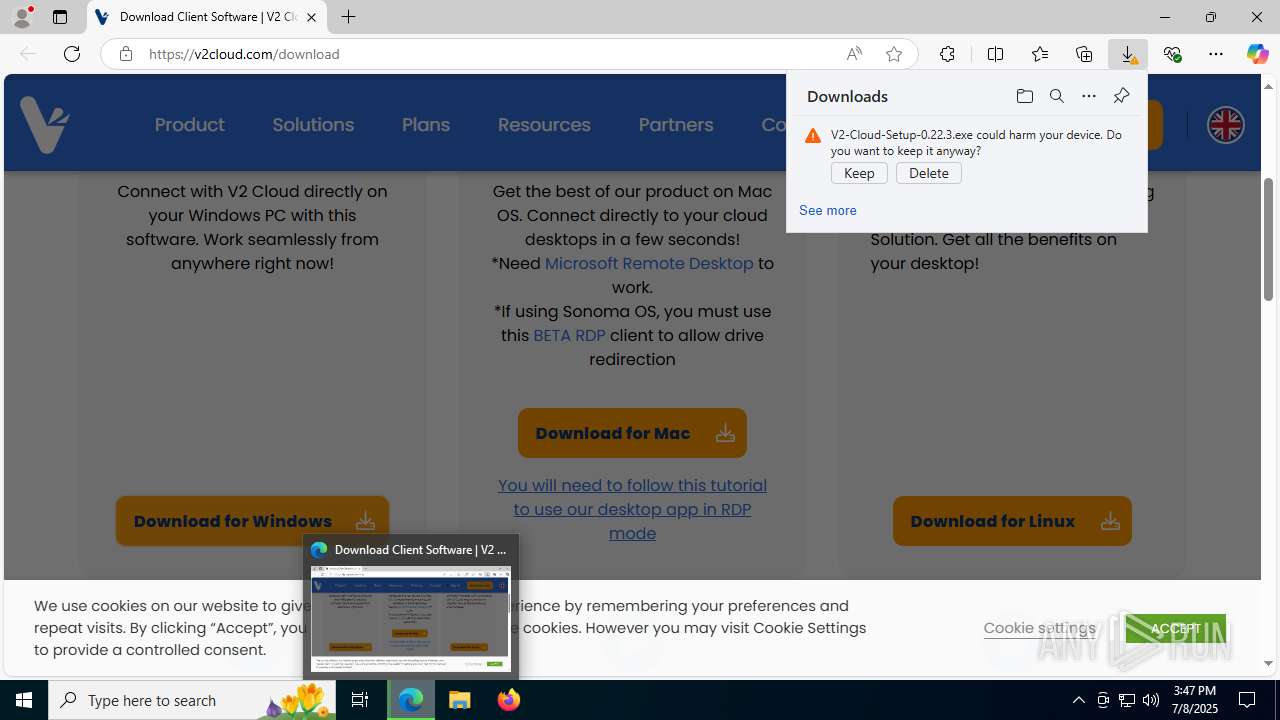Viewport: 1280px width, 720px height.
Task: Open Task View on taskbar
Action: tap(360, 700)
